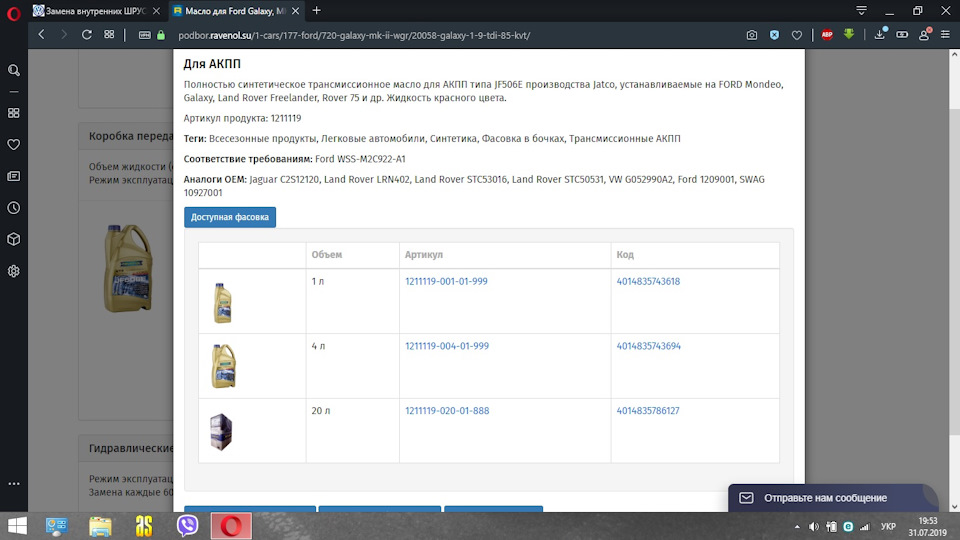The height and width of the screenshot is (540, 960).
Task: Open settings gear in sidebar
Action: [x=13, y=271]
